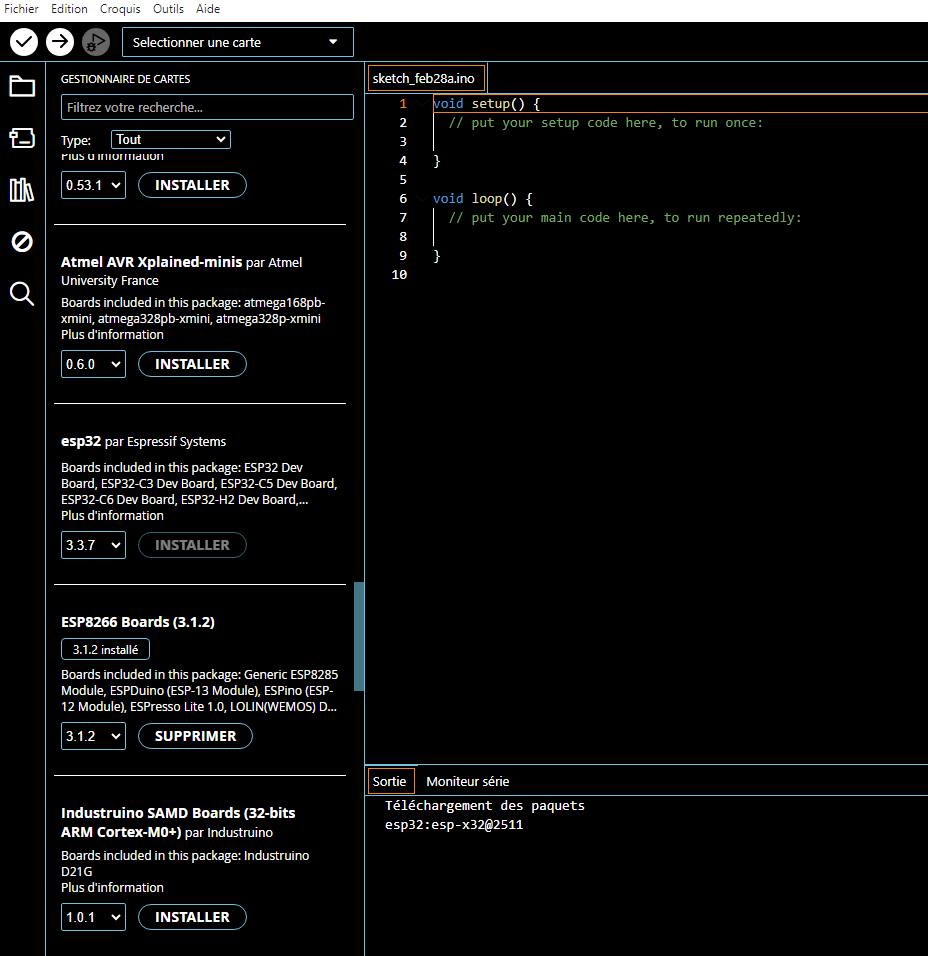Open the Library Manager books icon
The width and height of the screenshot is (928, 956).
[22, 190]
